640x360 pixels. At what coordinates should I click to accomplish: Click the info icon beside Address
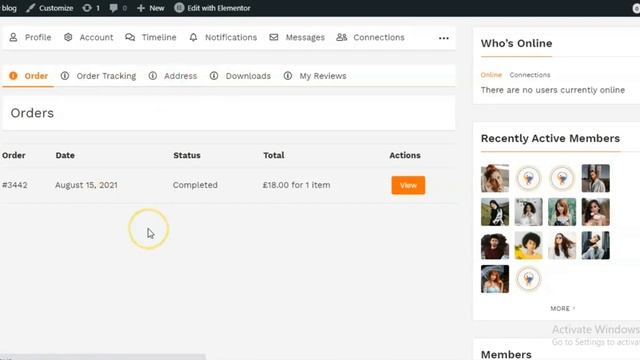click(153, 76)
